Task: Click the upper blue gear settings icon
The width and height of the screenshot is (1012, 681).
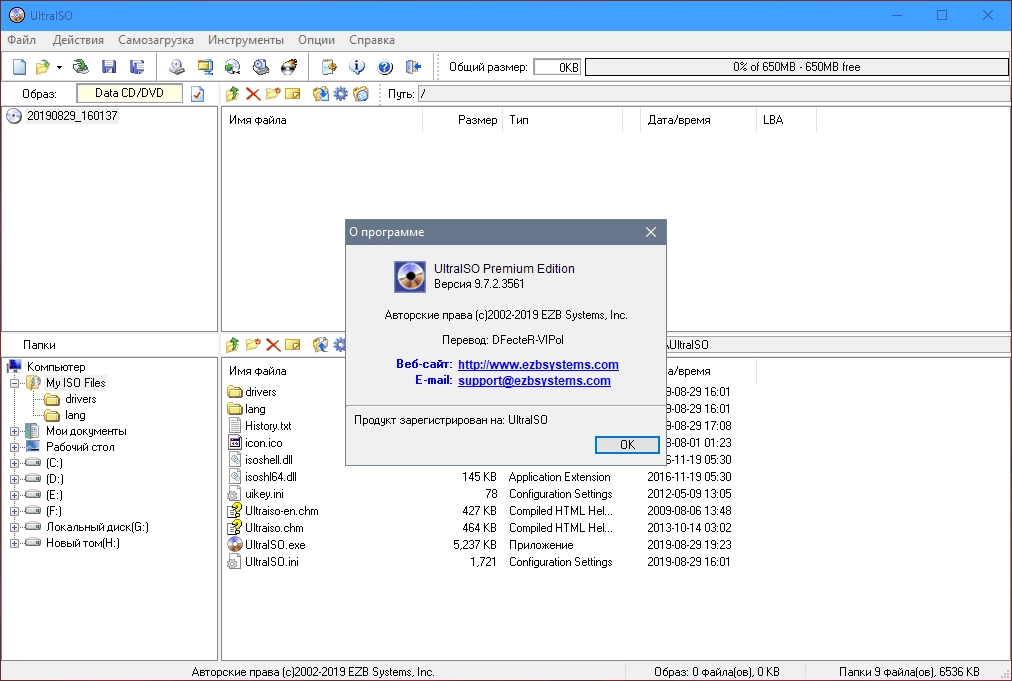Action: click(341, 94)
